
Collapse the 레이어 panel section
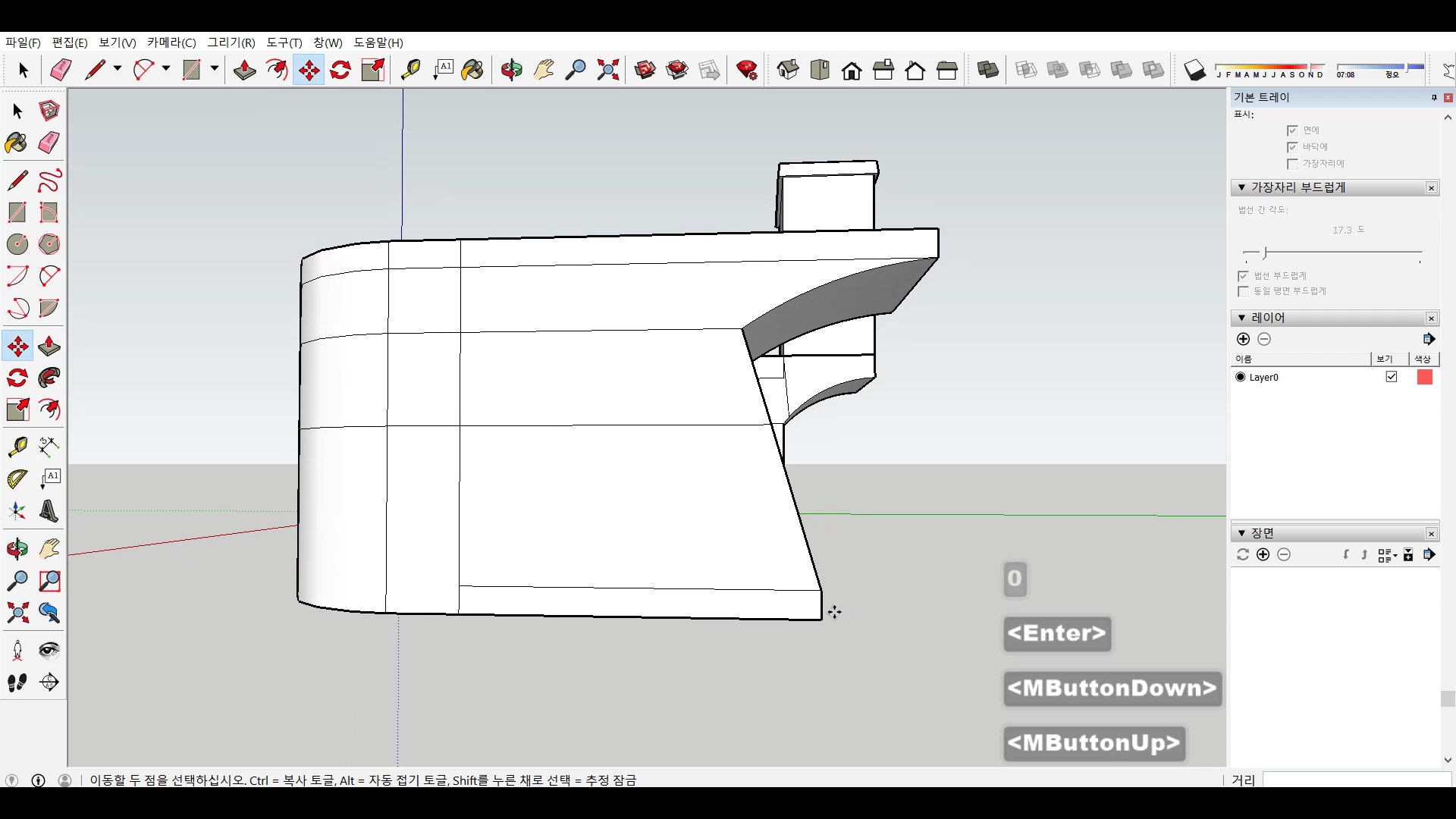tap(1241, 318)
